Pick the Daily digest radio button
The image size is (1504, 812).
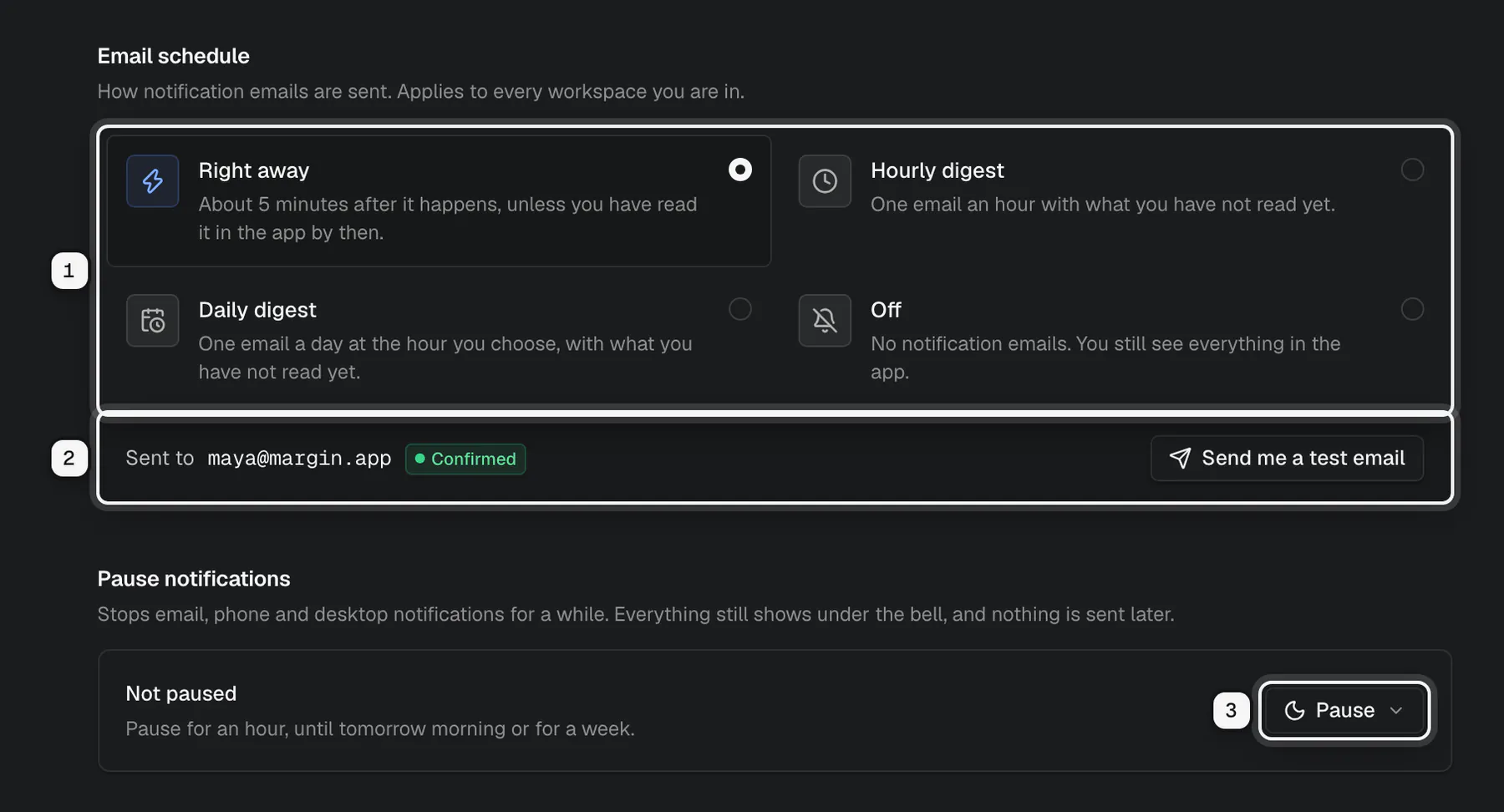tap(739, 309)
